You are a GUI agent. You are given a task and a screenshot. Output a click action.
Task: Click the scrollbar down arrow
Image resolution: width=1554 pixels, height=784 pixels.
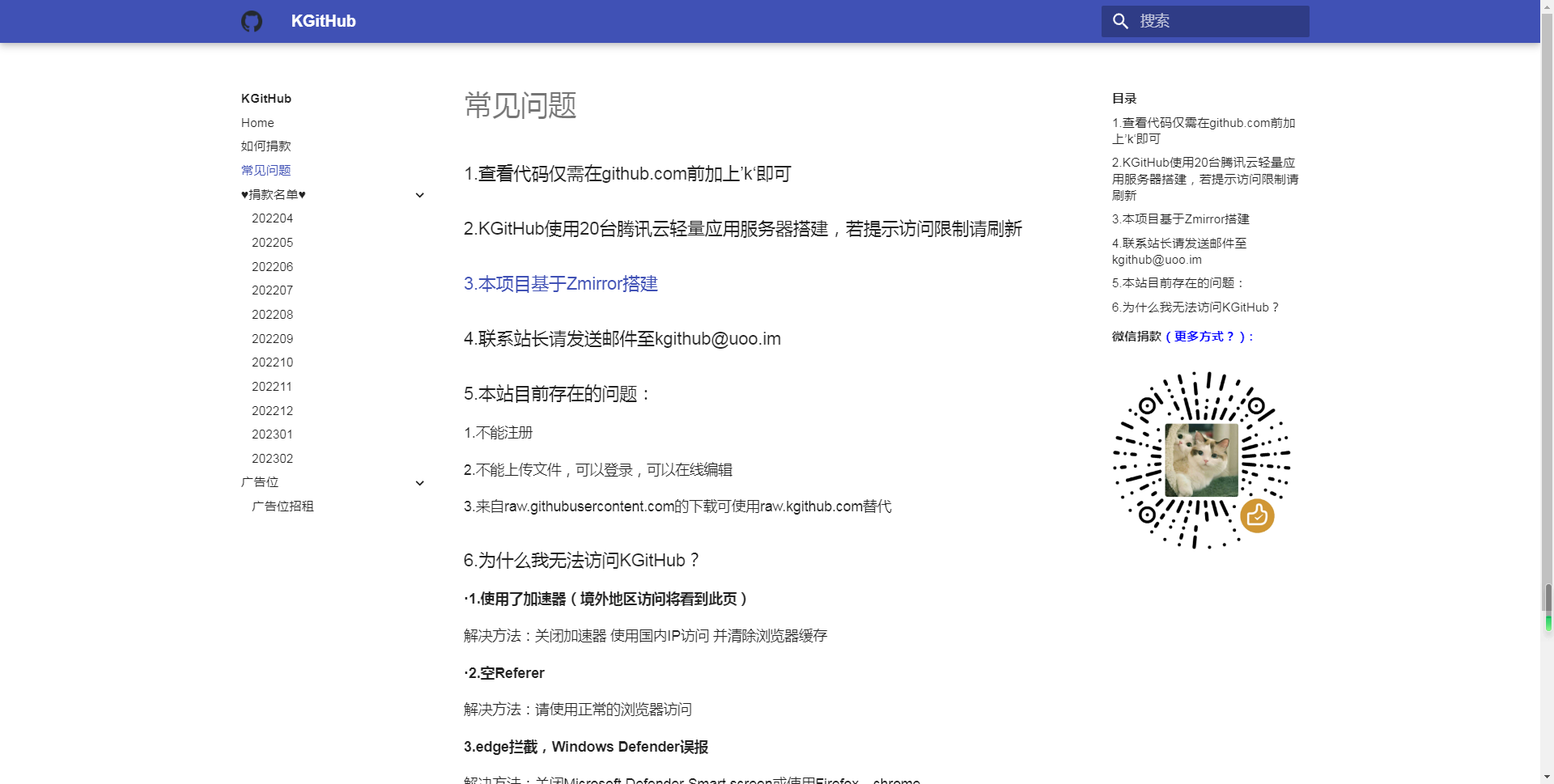pyautogui.click(x=1548, y=777)
